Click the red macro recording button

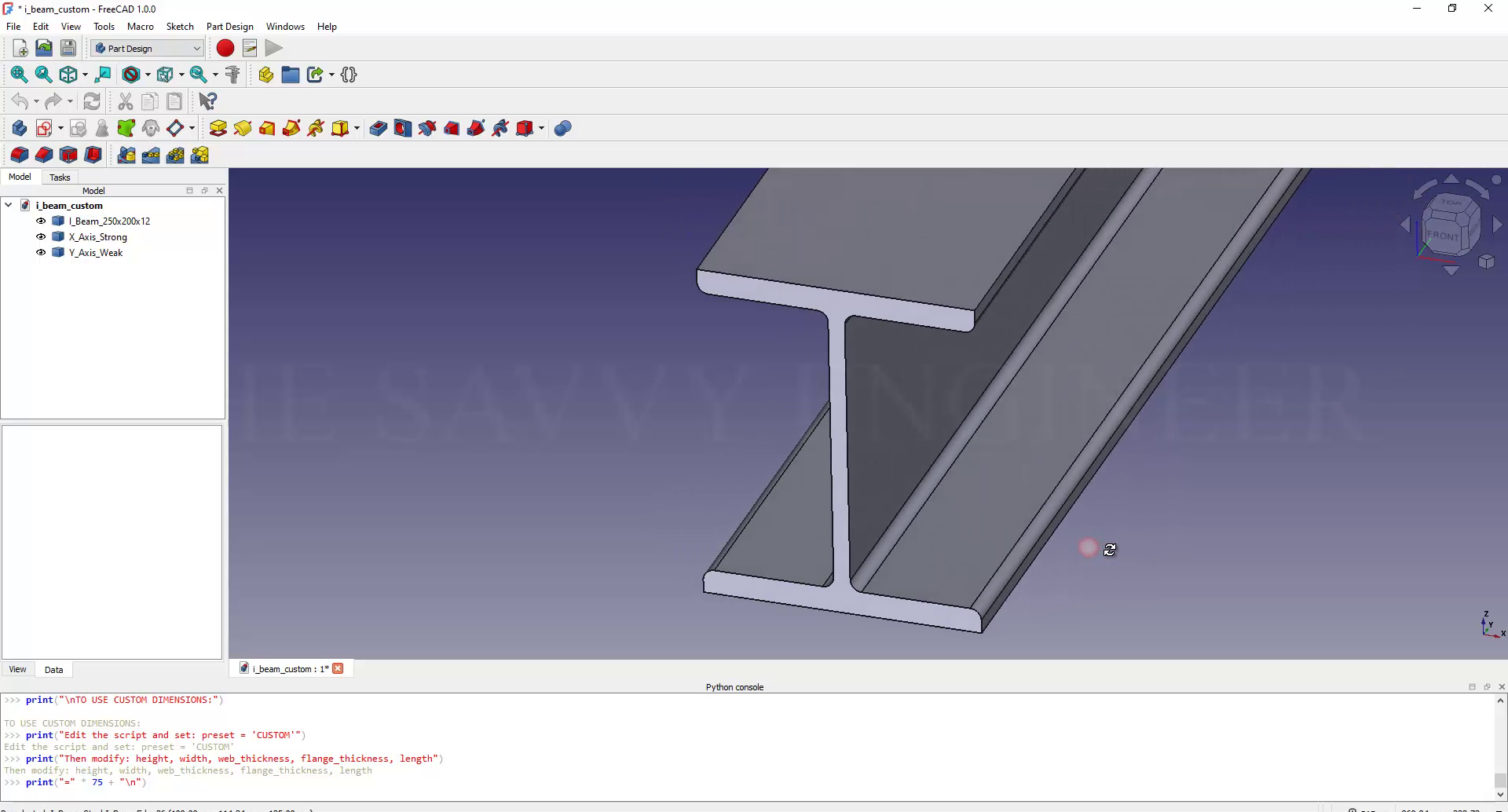click(x=225, y=49)
